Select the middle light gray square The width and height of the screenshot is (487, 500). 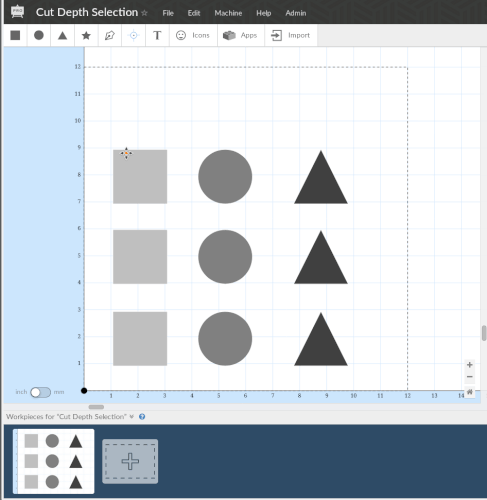(x=140, y=257)
